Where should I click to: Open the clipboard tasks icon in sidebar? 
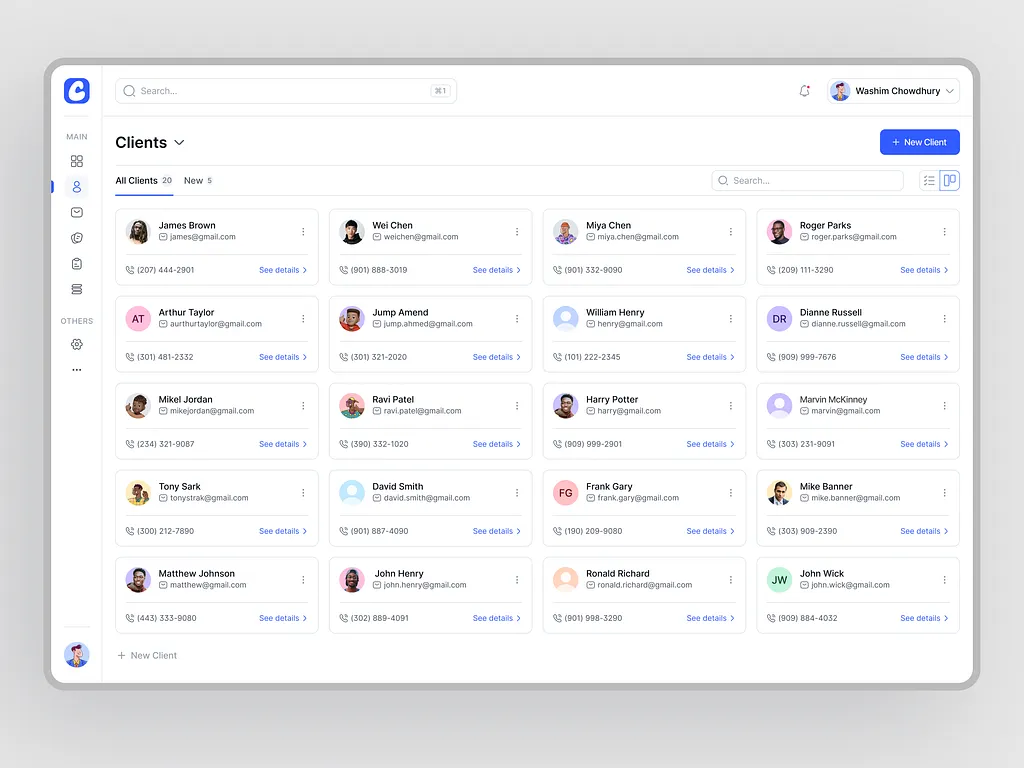point(77,263)
